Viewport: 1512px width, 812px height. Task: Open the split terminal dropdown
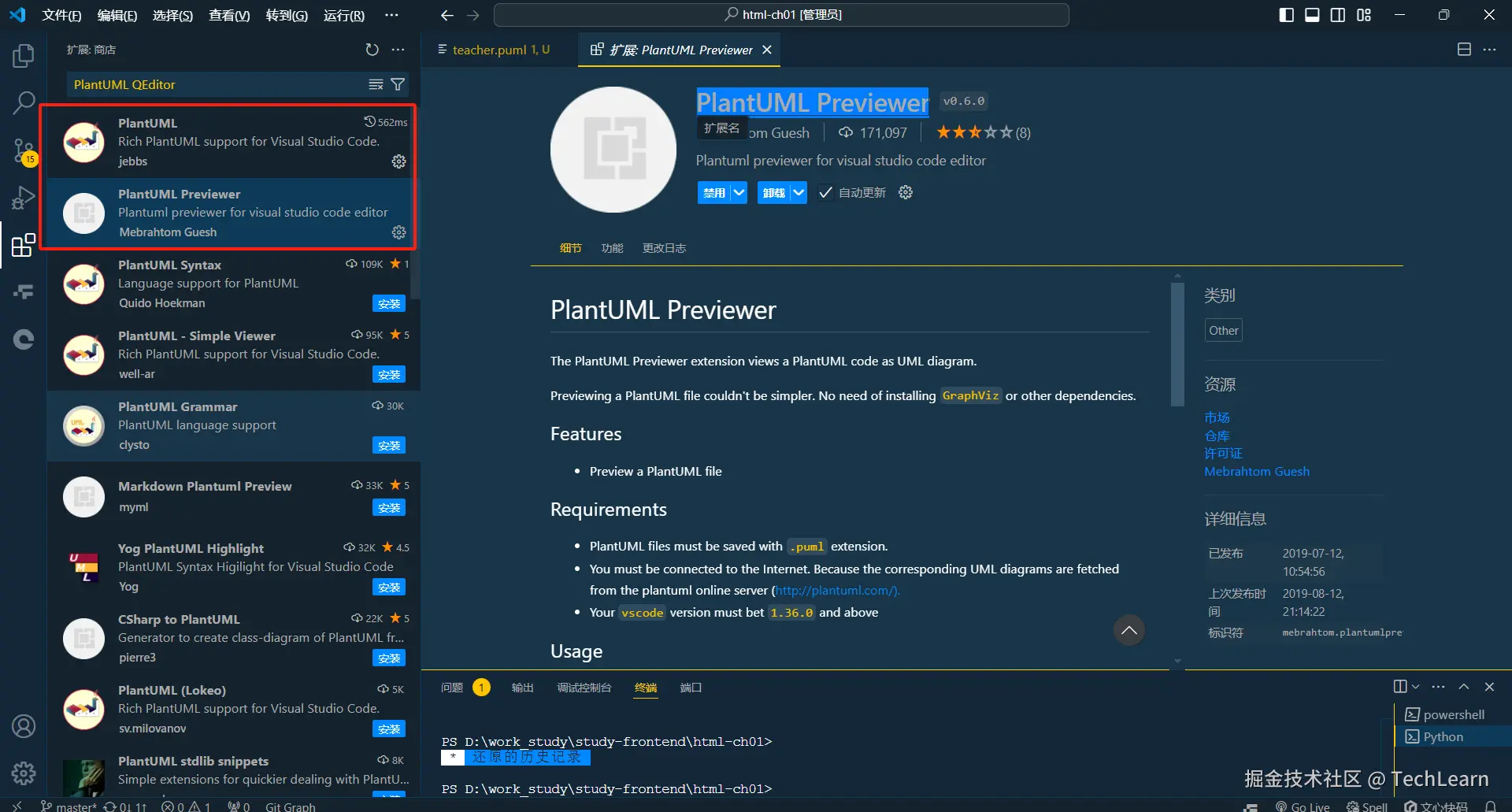coord(1416,687)
